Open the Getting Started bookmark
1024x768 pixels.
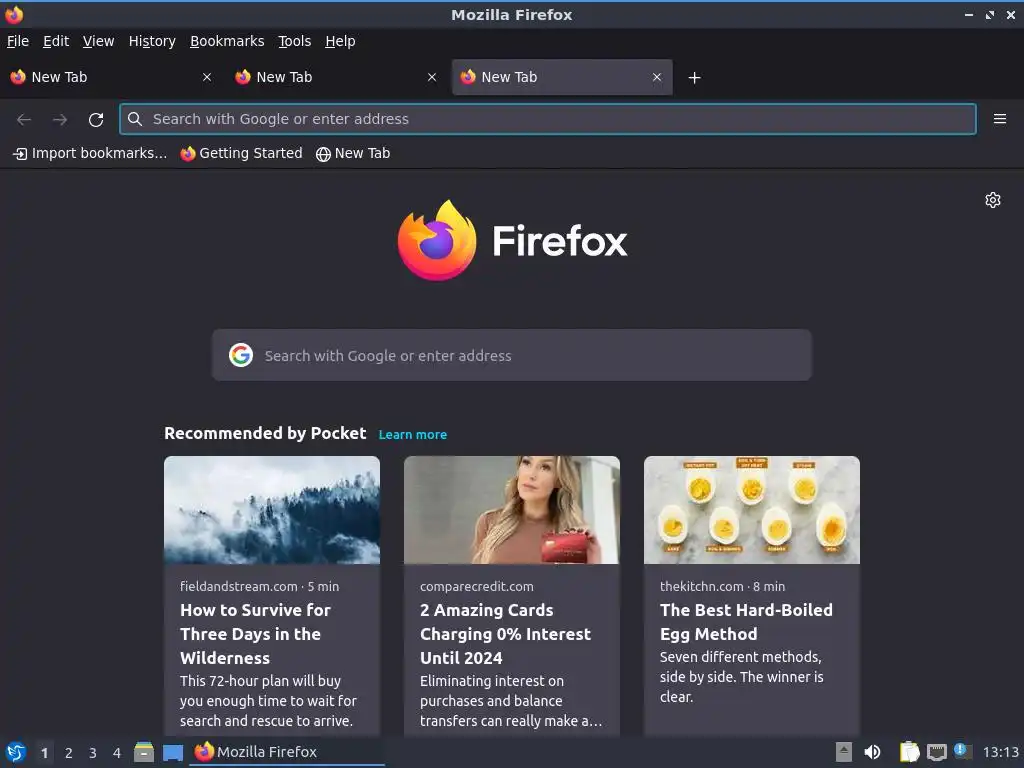(x=242, y=153)
